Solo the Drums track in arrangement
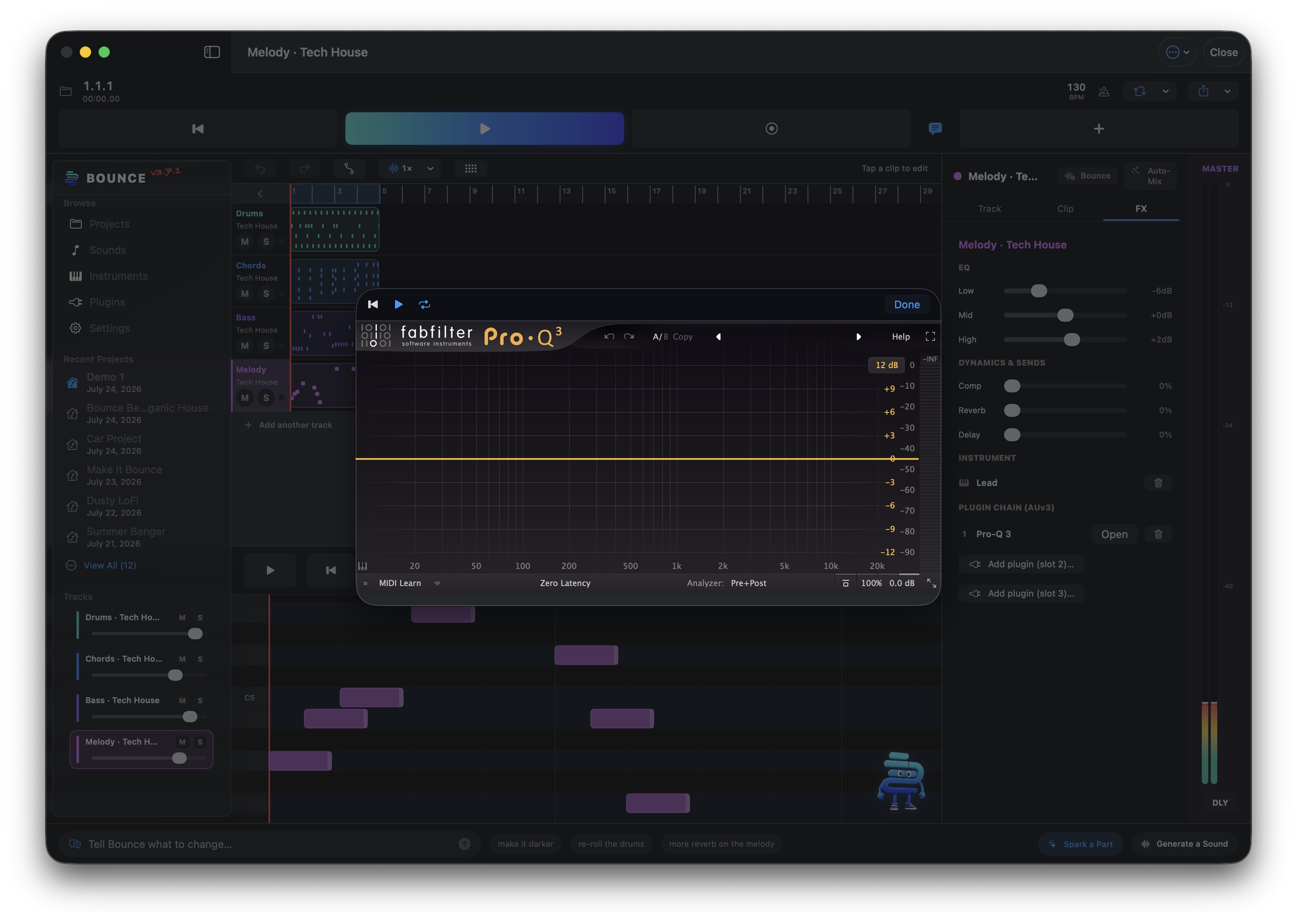 point(266,242)
